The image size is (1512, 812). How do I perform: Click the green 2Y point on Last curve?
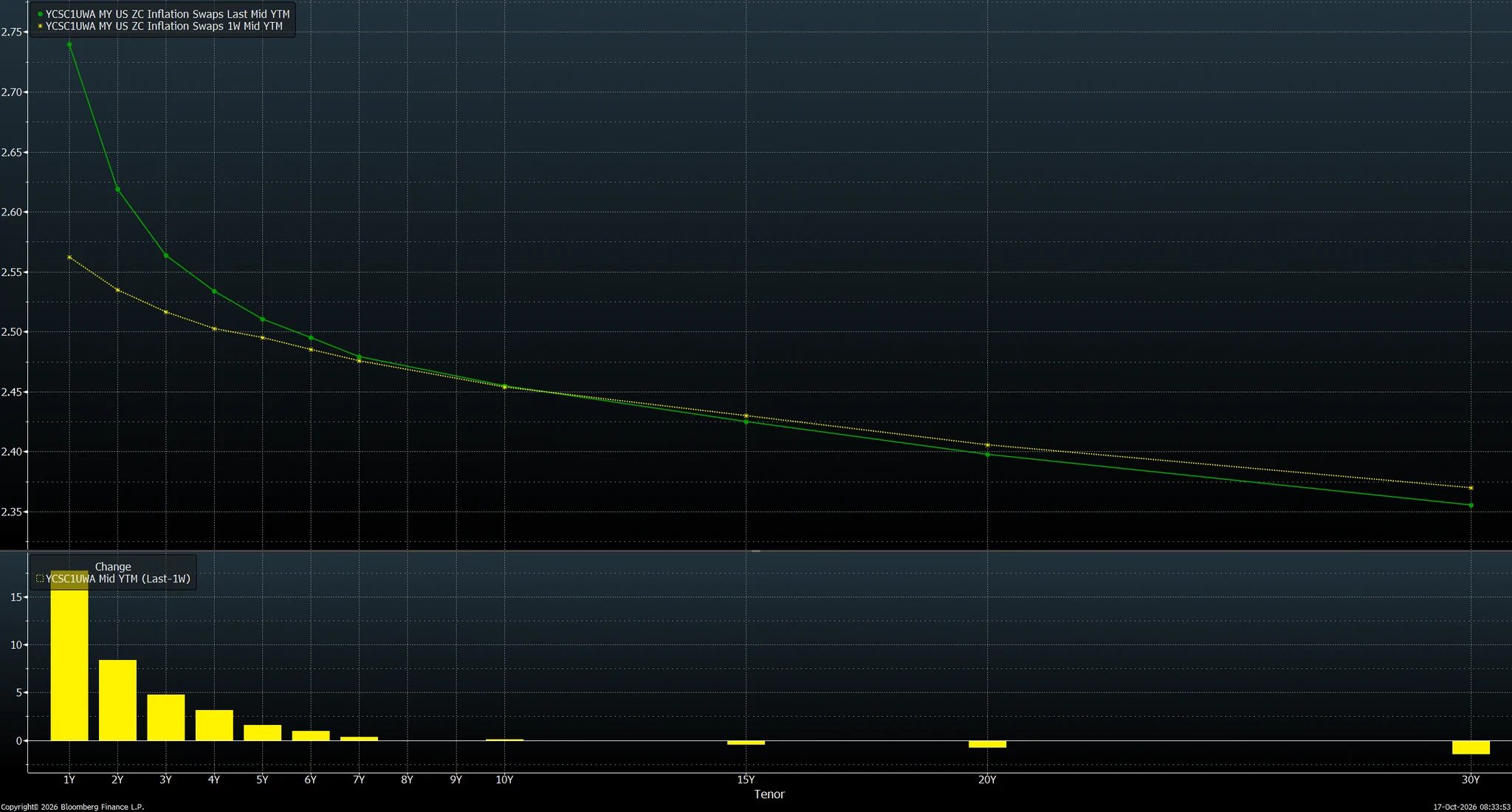(x=117, y=189)
